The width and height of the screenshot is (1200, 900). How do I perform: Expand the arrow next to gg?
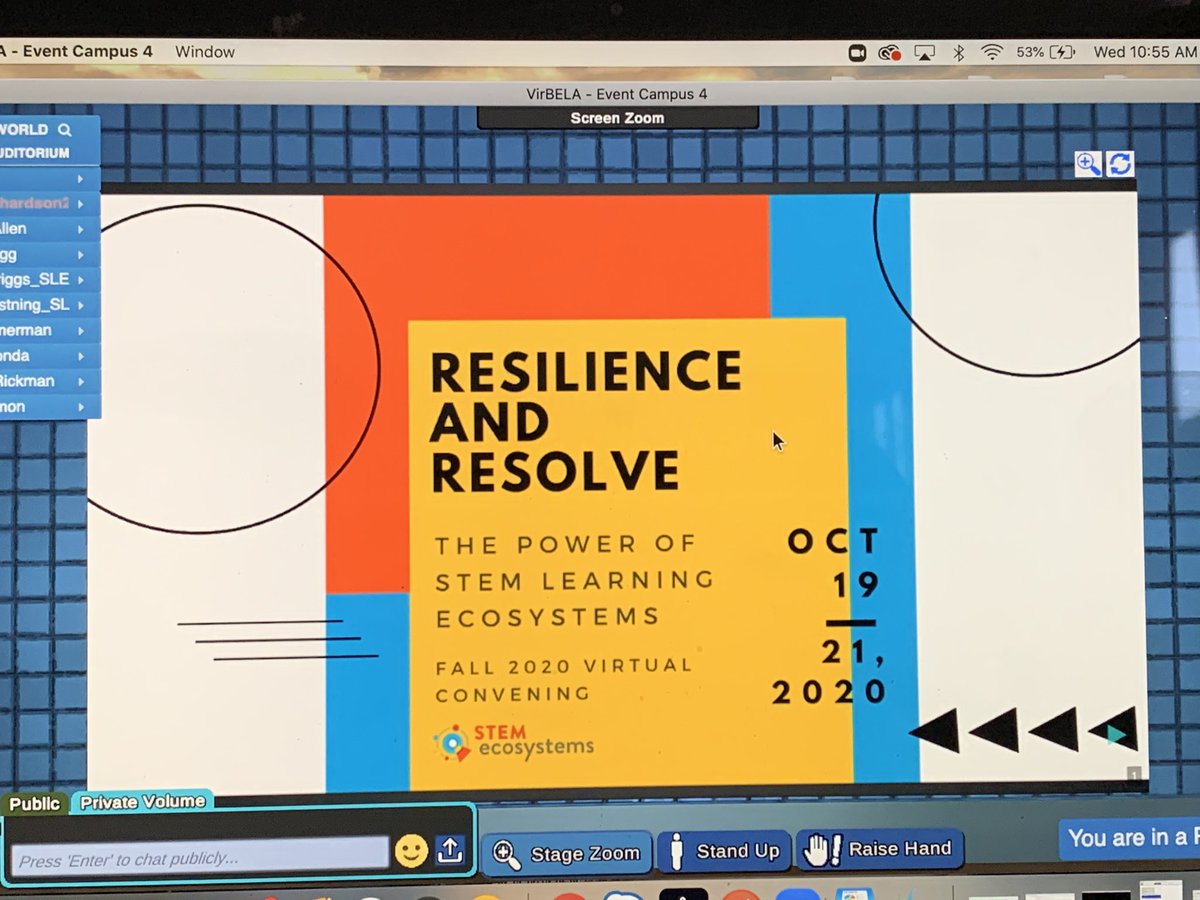pos(80,255)
